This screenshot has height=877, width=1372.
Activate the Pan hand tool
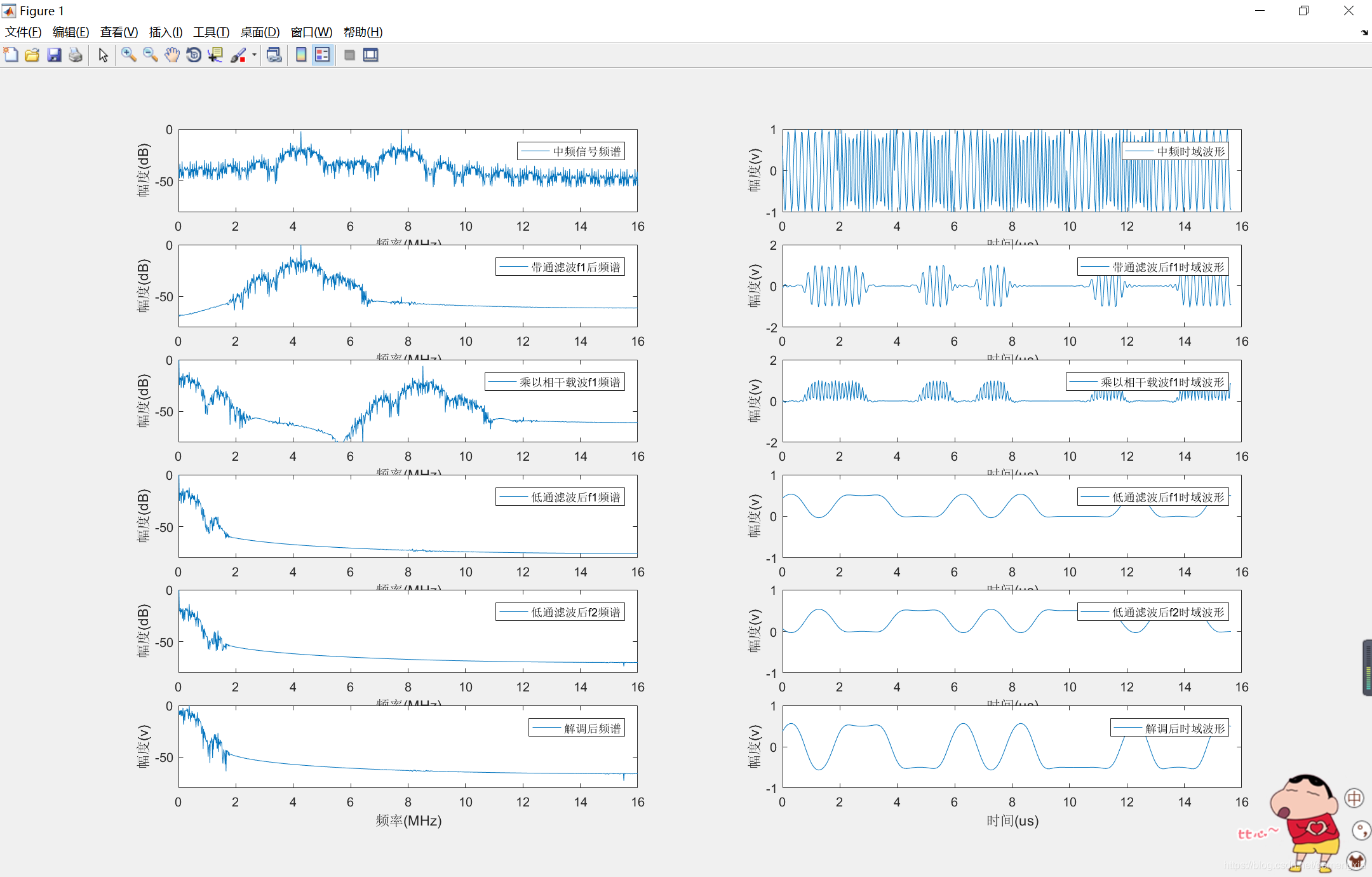click(x=172, y=55)
